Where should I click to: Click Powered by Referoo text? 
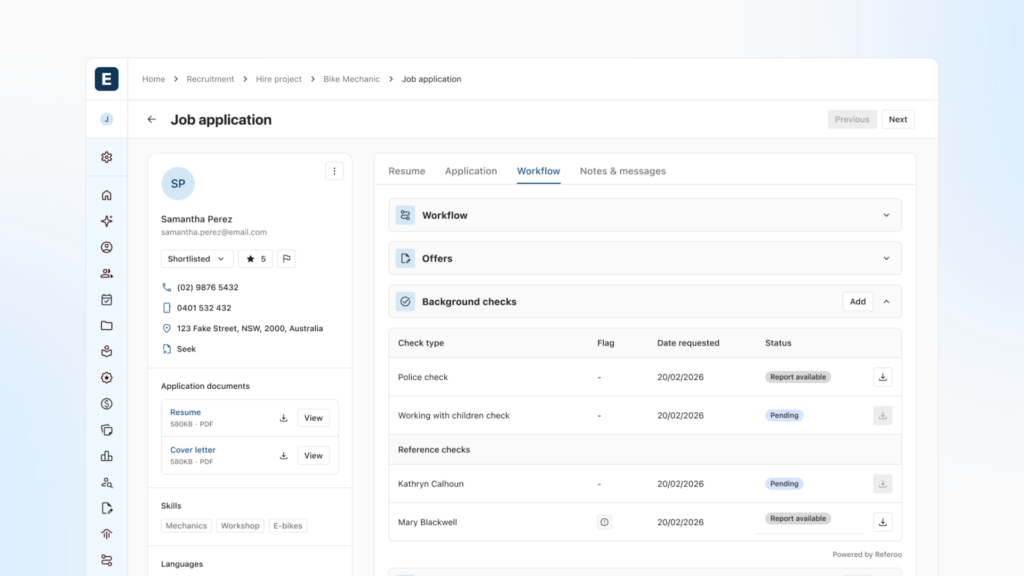[x=867, y=554]
